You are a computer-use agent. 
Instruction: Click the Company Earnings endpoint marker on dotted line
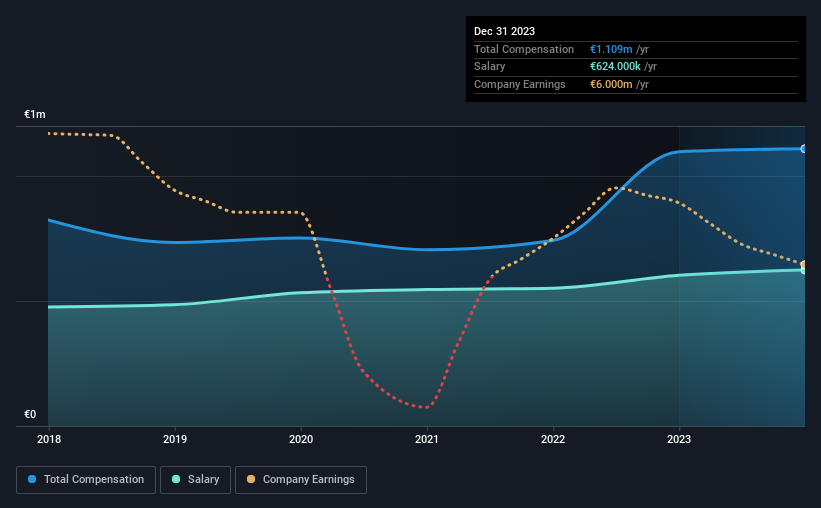803,264
